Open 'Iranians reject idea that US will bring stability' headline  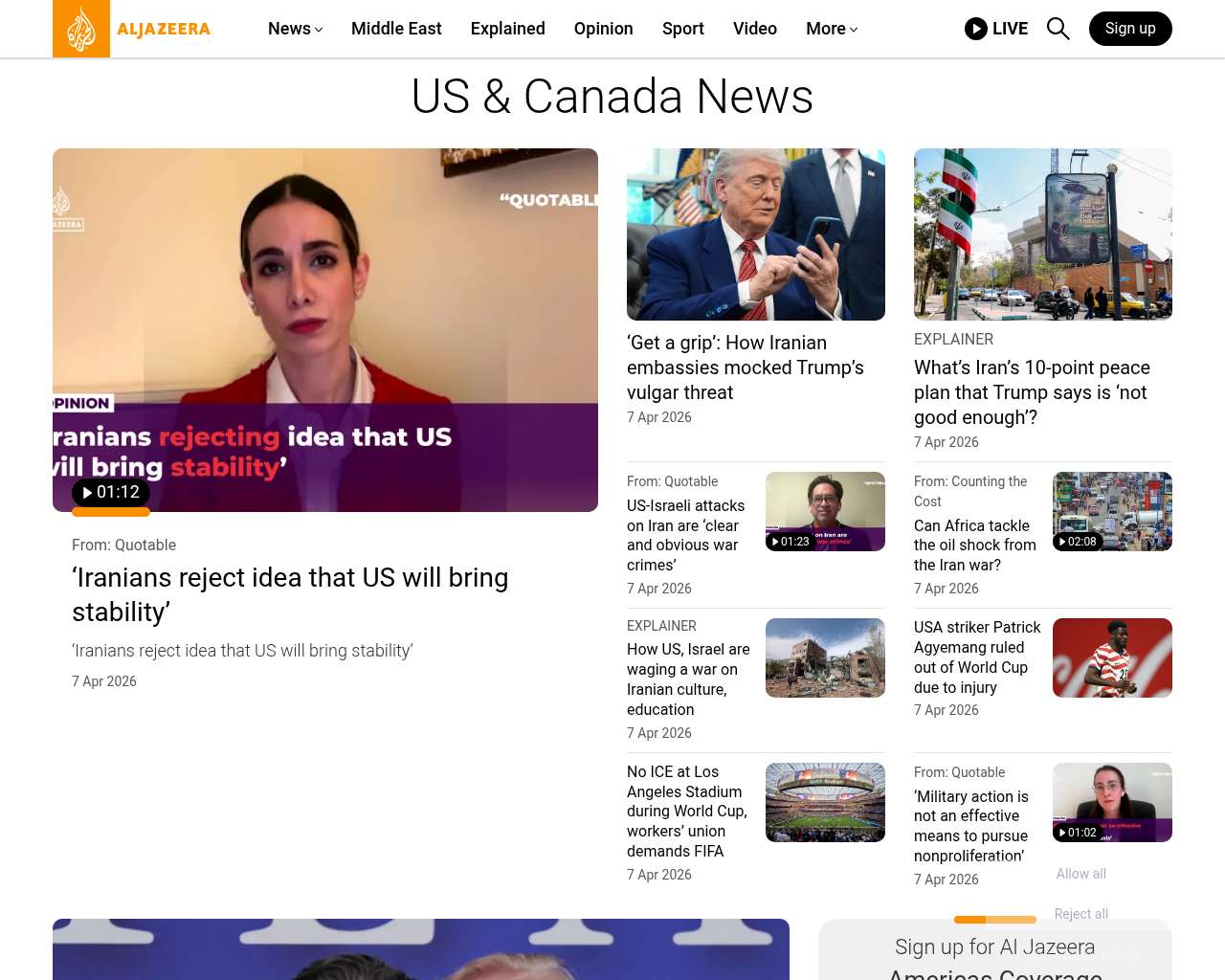coord(290,594)
